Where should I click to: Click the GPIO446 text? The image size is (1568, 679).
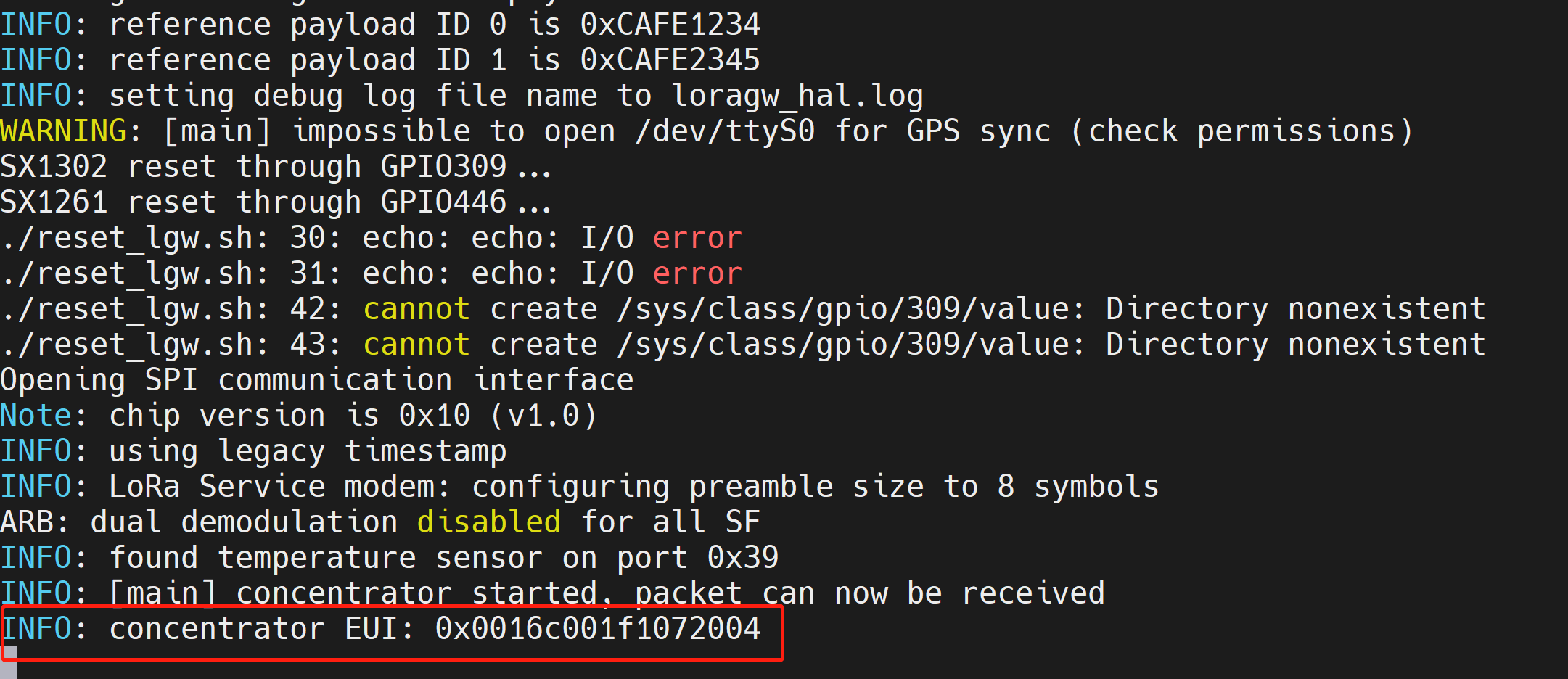(x=444, y=202)
